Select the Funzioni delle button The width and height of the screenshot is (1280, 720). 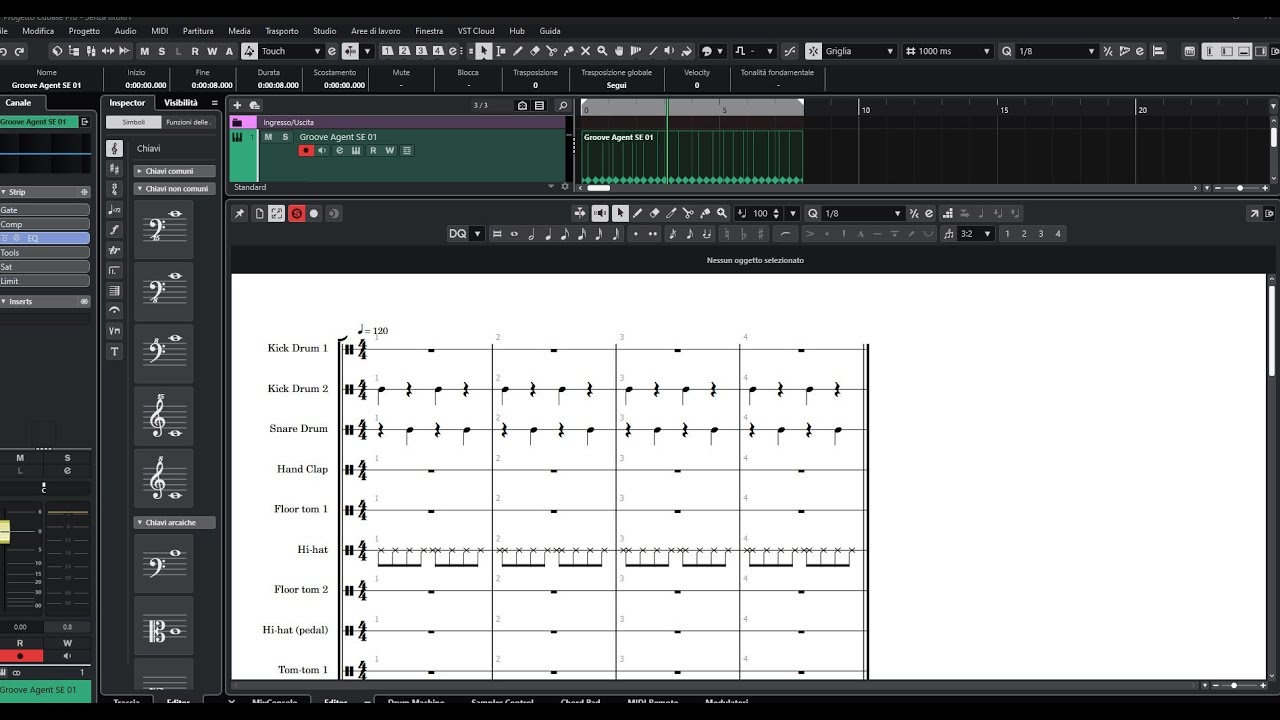[188, 122]
